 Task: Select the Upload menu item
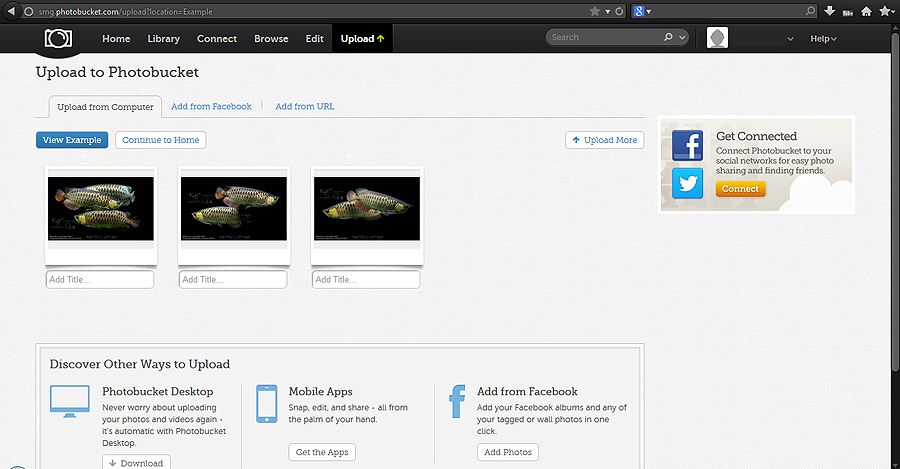362,38
